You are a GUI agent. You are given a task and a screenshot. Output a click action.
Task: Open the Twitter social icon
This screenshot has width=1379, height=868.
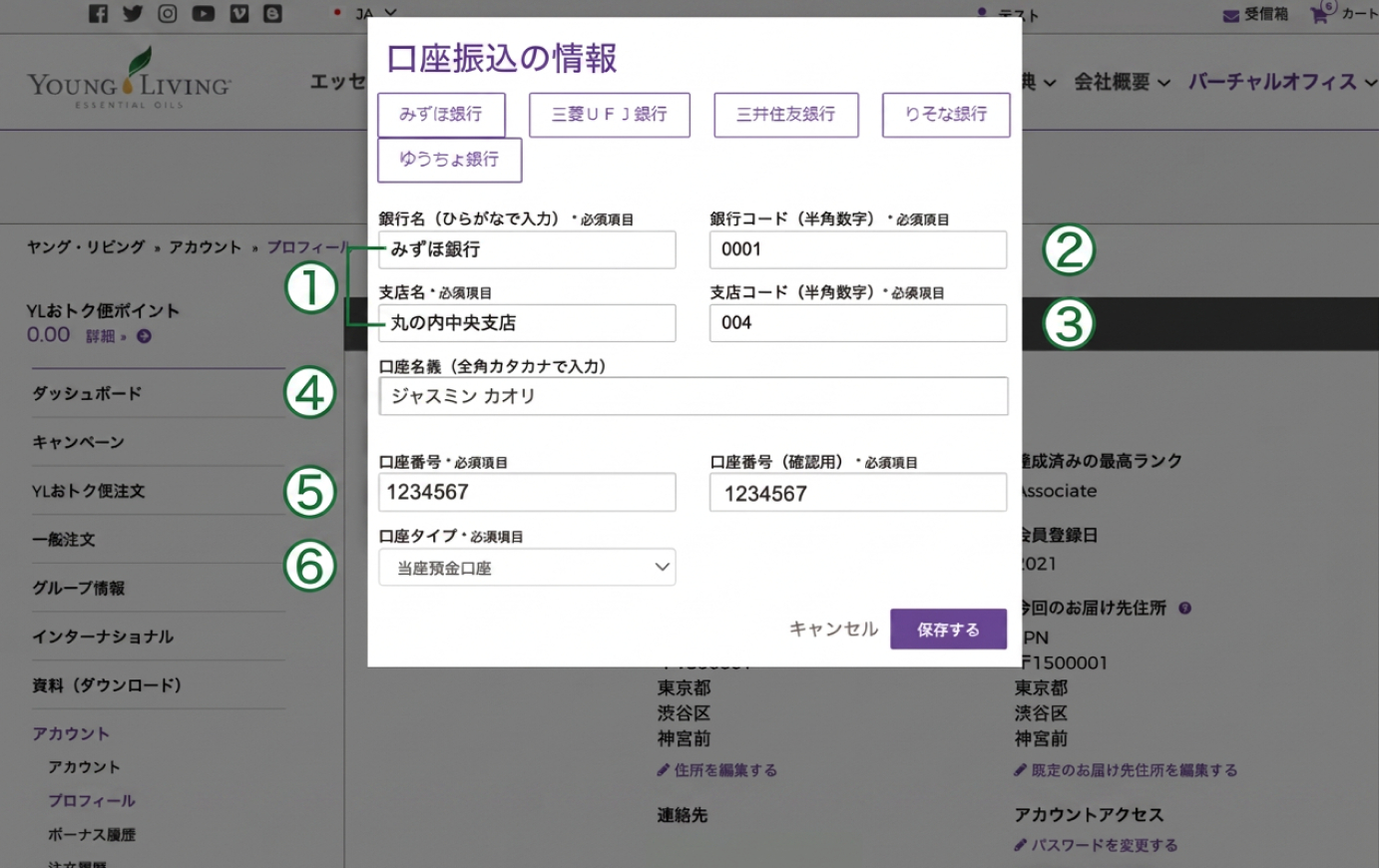(x=133, y=13)
